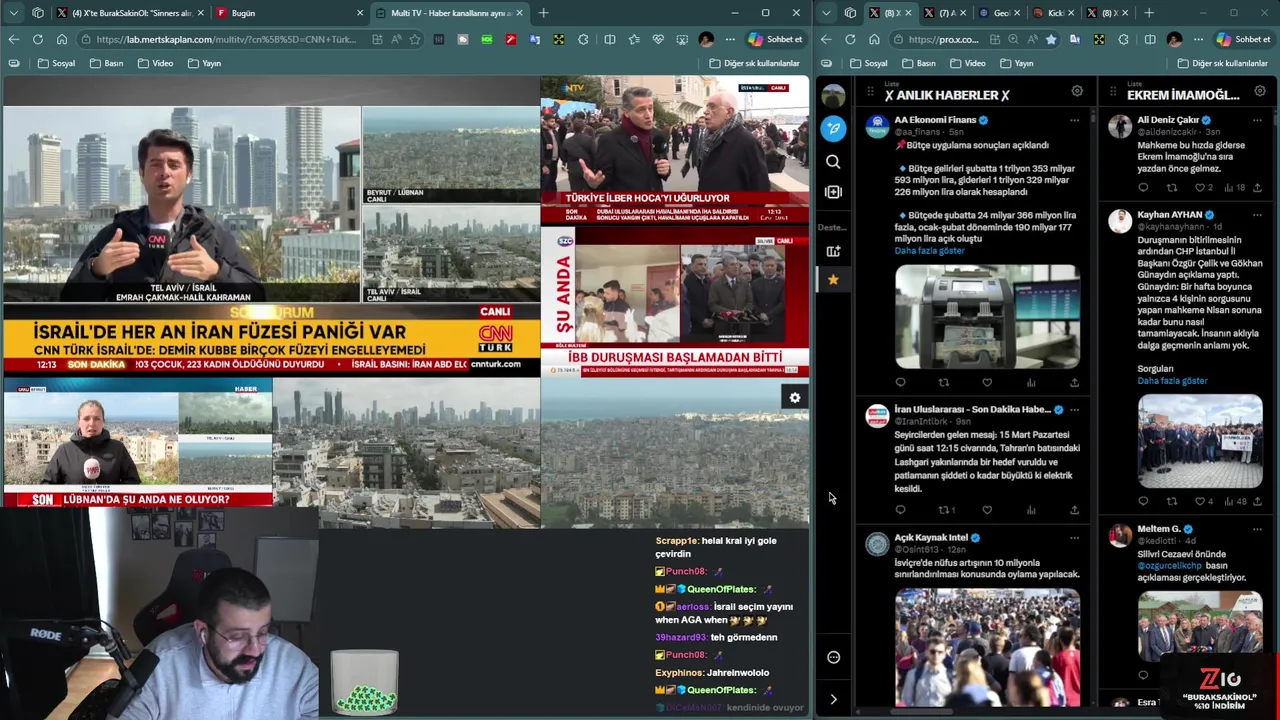Viewport: 1280px width, 720px height.
Task: Open new tab in left browser
Action: click(x=543, y=13)
